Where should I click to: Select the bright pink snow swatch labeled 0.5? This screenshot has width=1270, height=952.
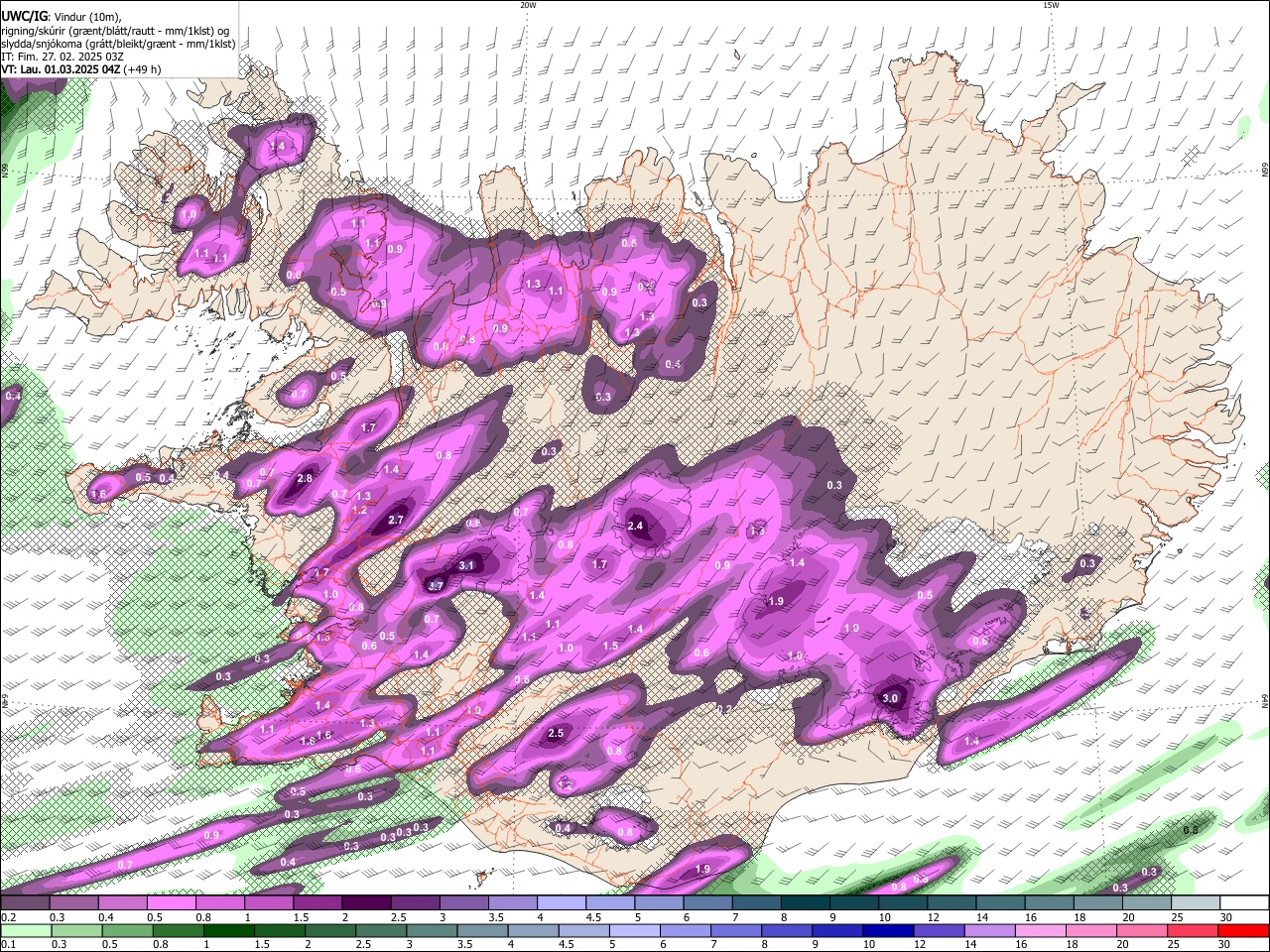coord(171,902)
